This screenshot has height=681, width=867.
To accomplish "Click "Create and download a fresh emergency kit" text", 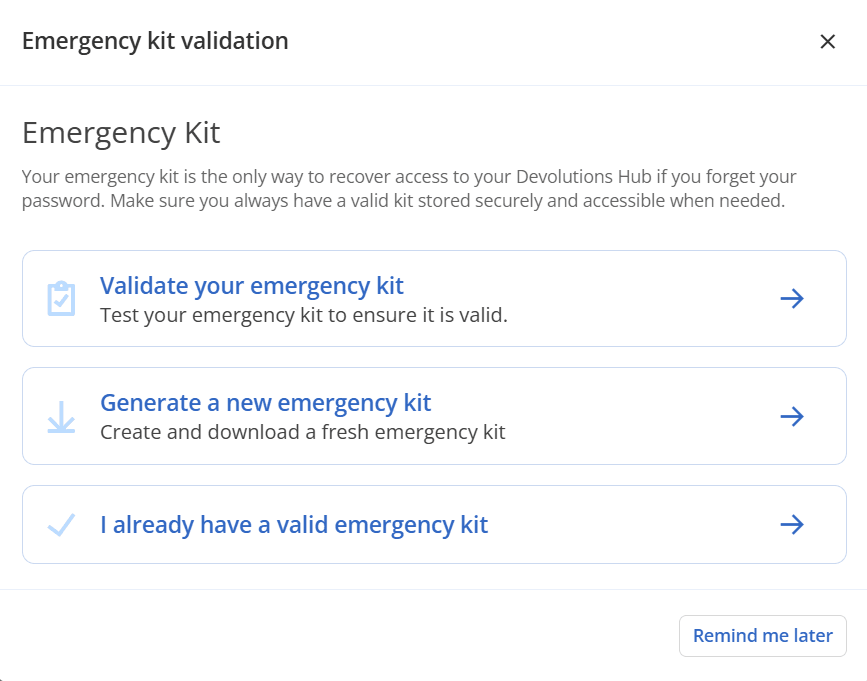I will point(303,433).
